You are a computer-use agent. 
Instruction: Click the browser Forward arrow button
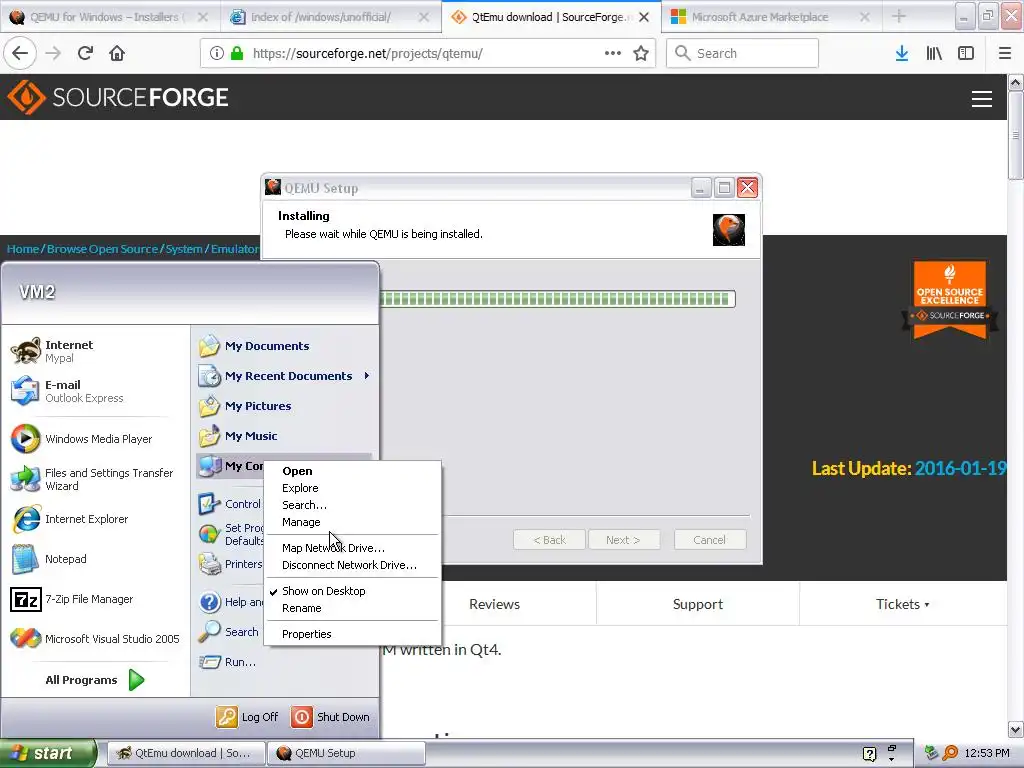pos(53,53)
